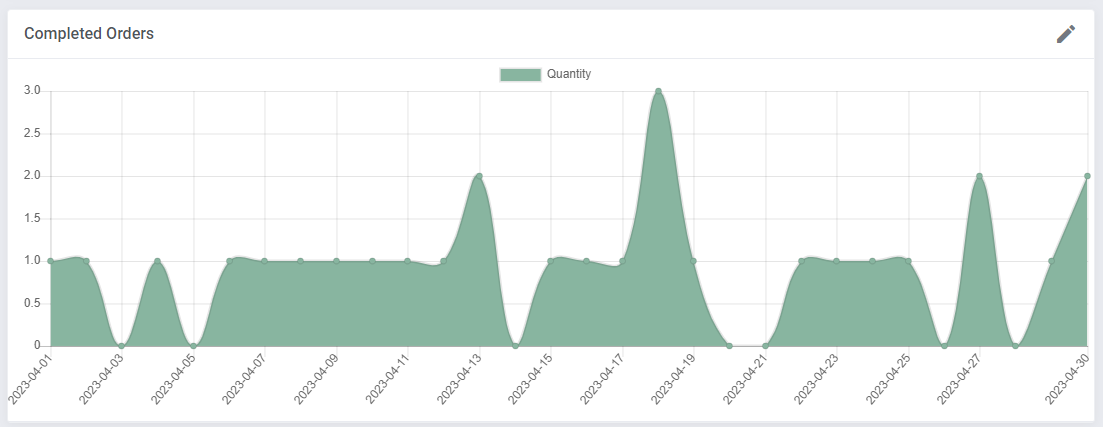
Task: Click the green Quantity legend color box
Action: (x=521, y=75)
